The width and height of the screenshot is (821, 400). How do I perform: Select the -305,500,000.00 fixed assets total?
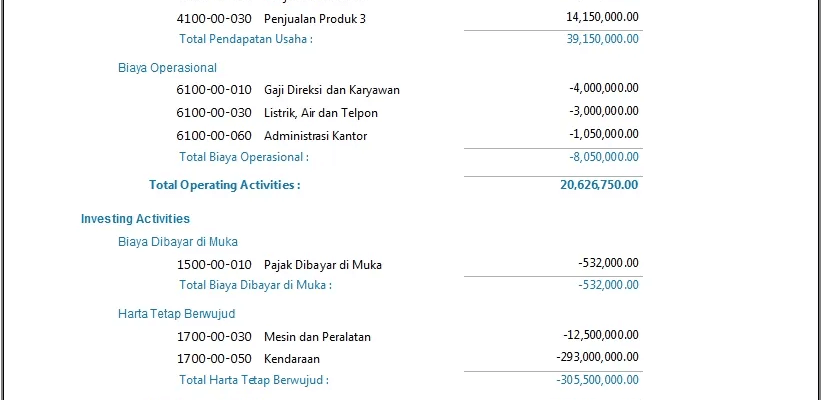pos(598,380)
